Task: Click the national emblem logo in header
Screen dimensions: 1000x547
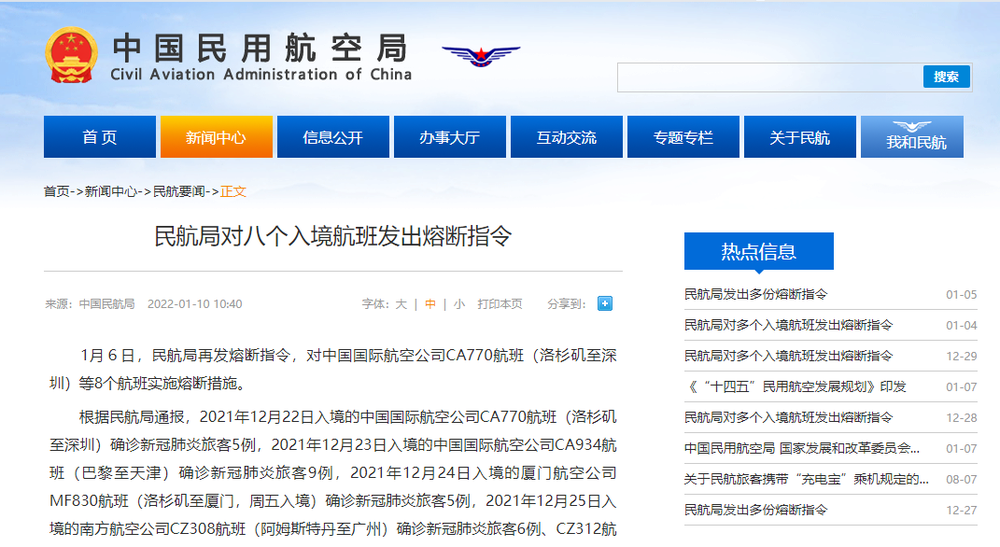Action: point(72,56)
